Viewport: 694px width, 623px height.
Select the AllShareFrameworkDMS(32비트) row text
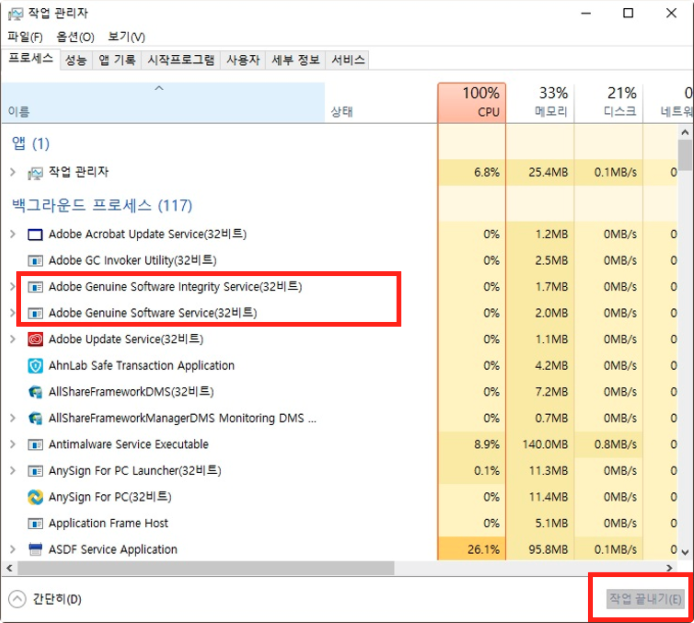pyautogui.click(x=131, y=392)
